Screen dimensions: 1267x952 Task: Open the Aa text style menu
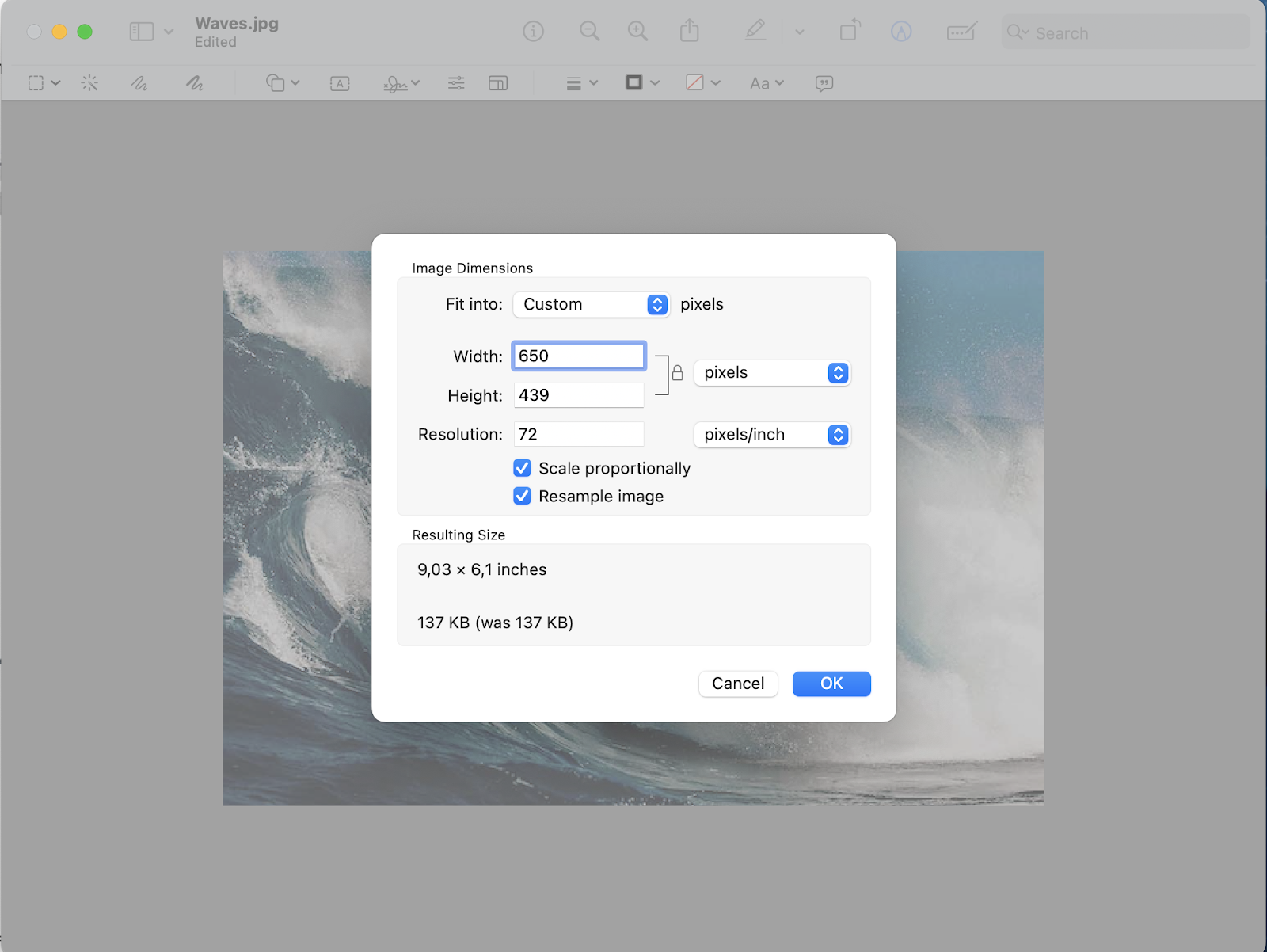point(766,83)
